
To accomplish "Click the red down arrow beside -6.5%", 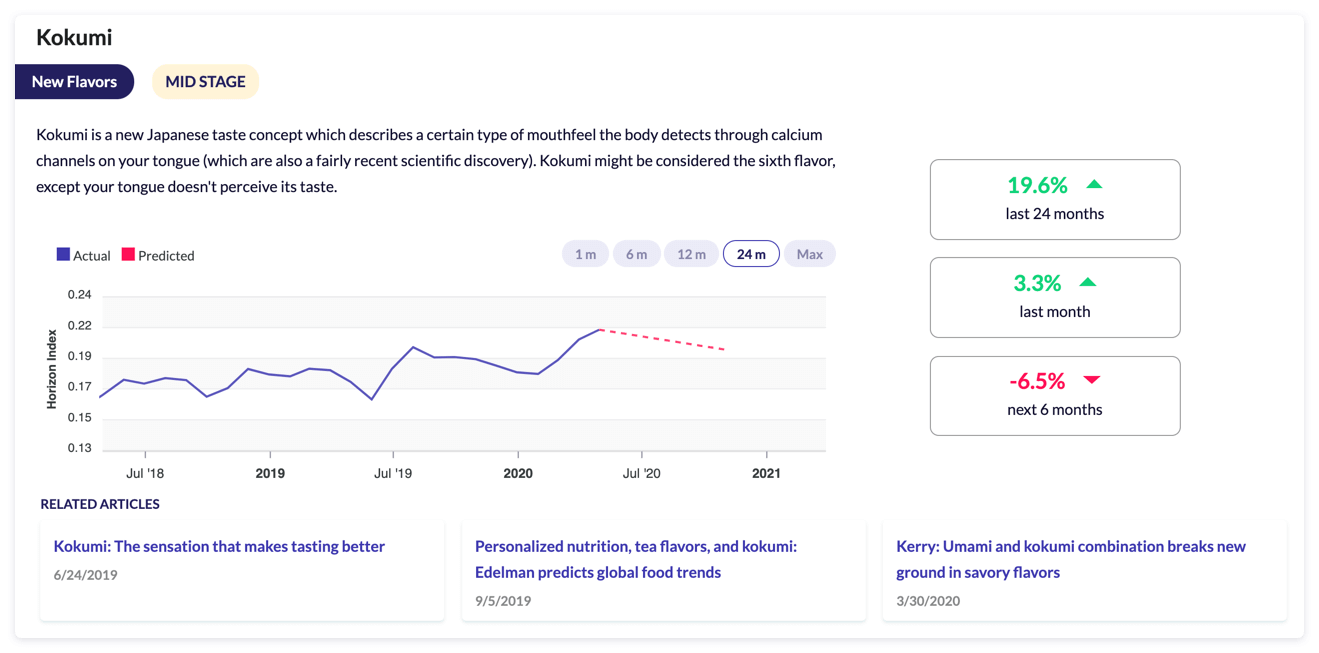I will point(1091,380).
